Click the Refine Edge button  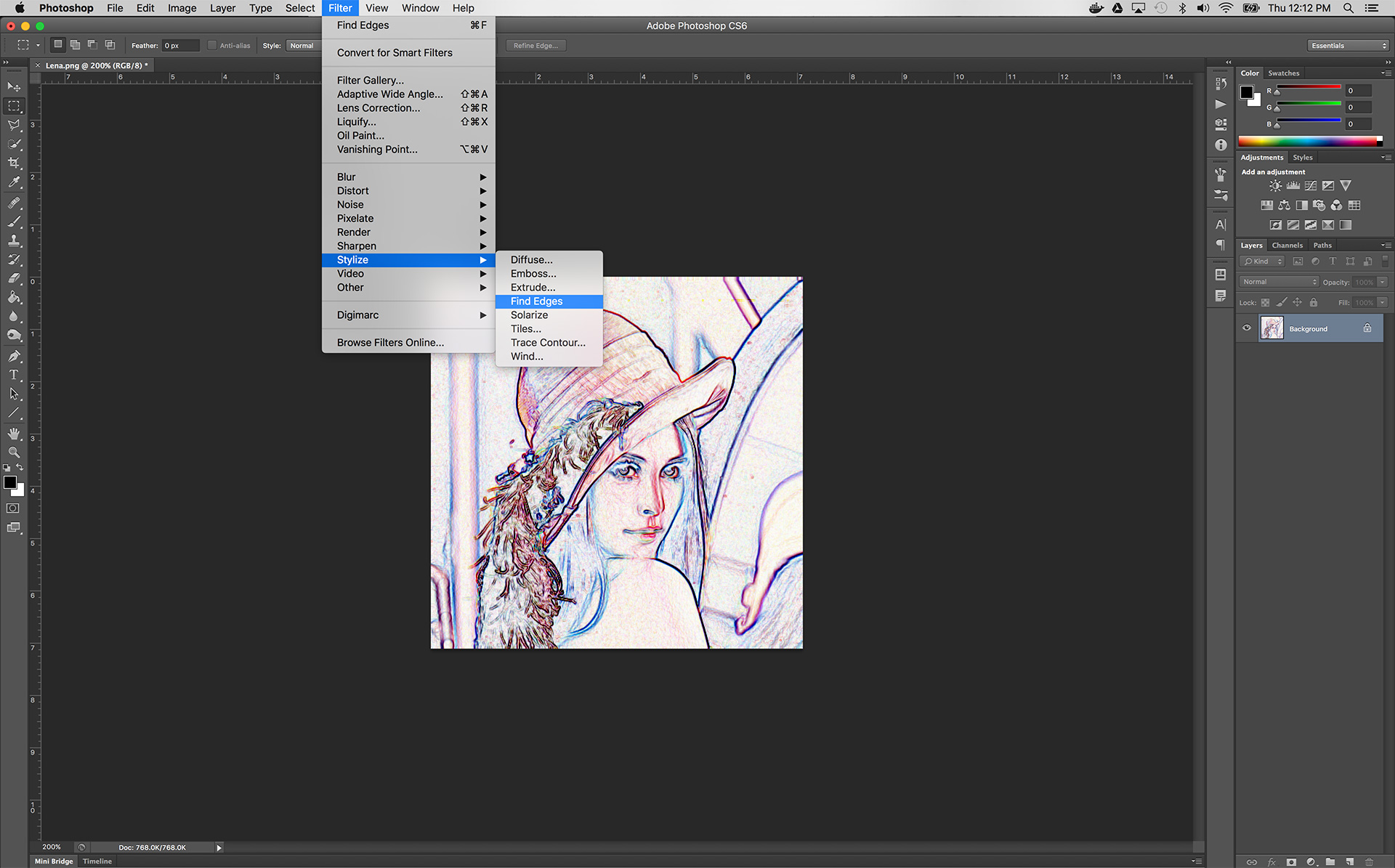535,45
